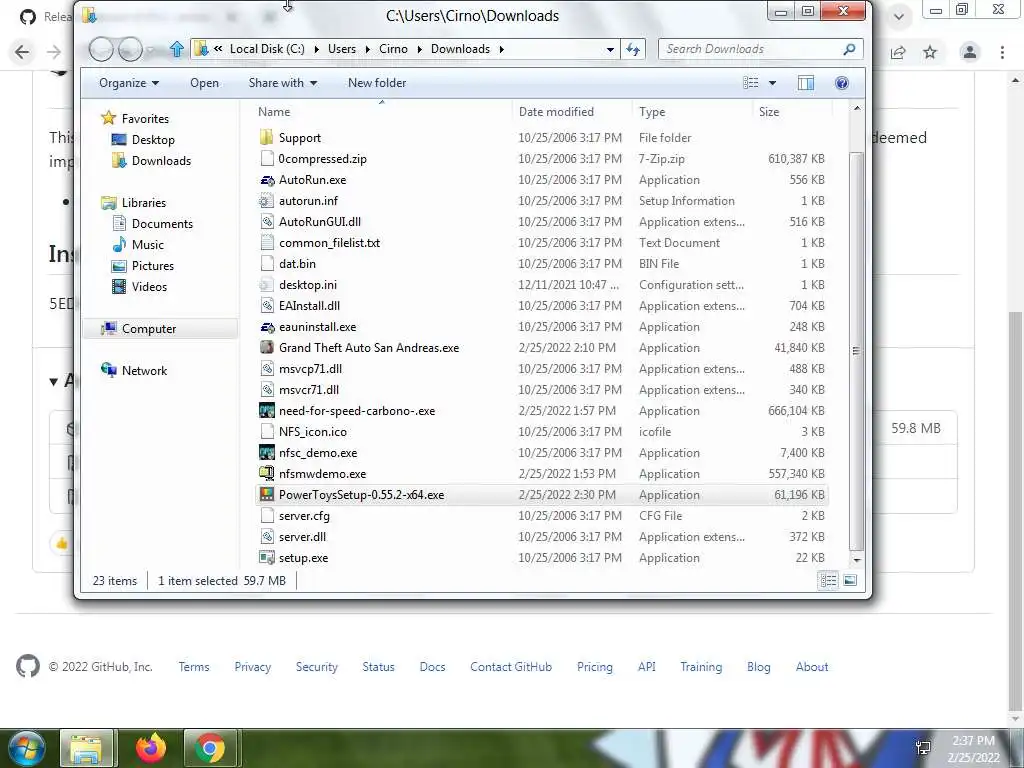Click the Chrome share page icon

[898, 52]
